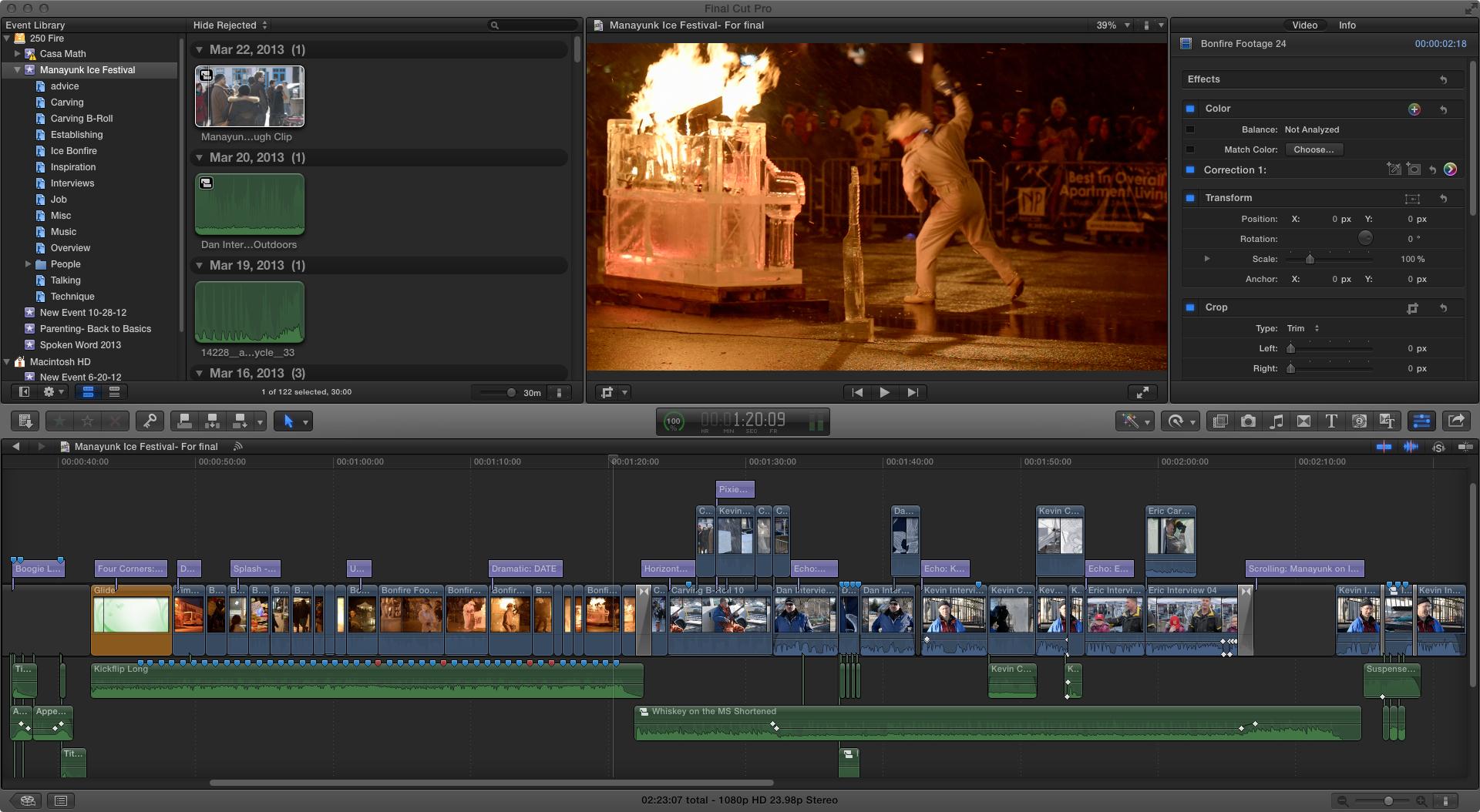Add a shape mask to Correction 1

point(1414,169)
